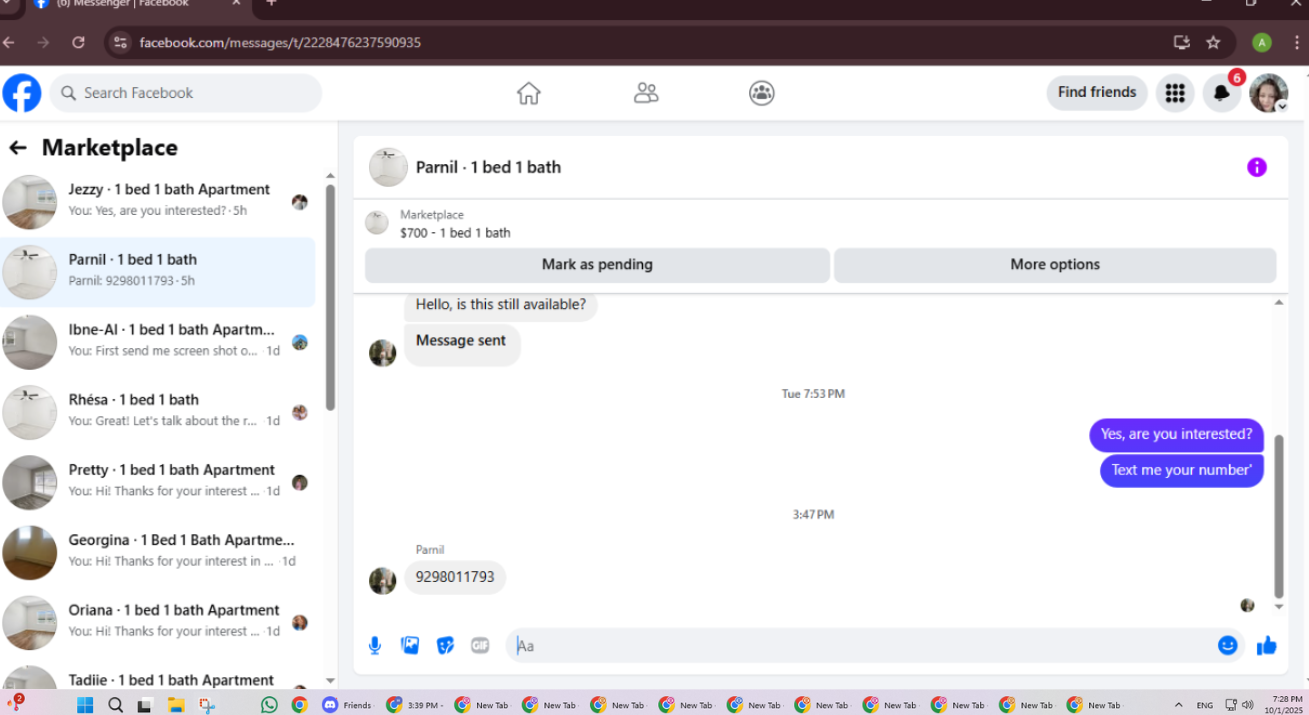Click the address bar URL
Image resolution: width=1309 pixels, height=715 pixels.
[280, 43]
